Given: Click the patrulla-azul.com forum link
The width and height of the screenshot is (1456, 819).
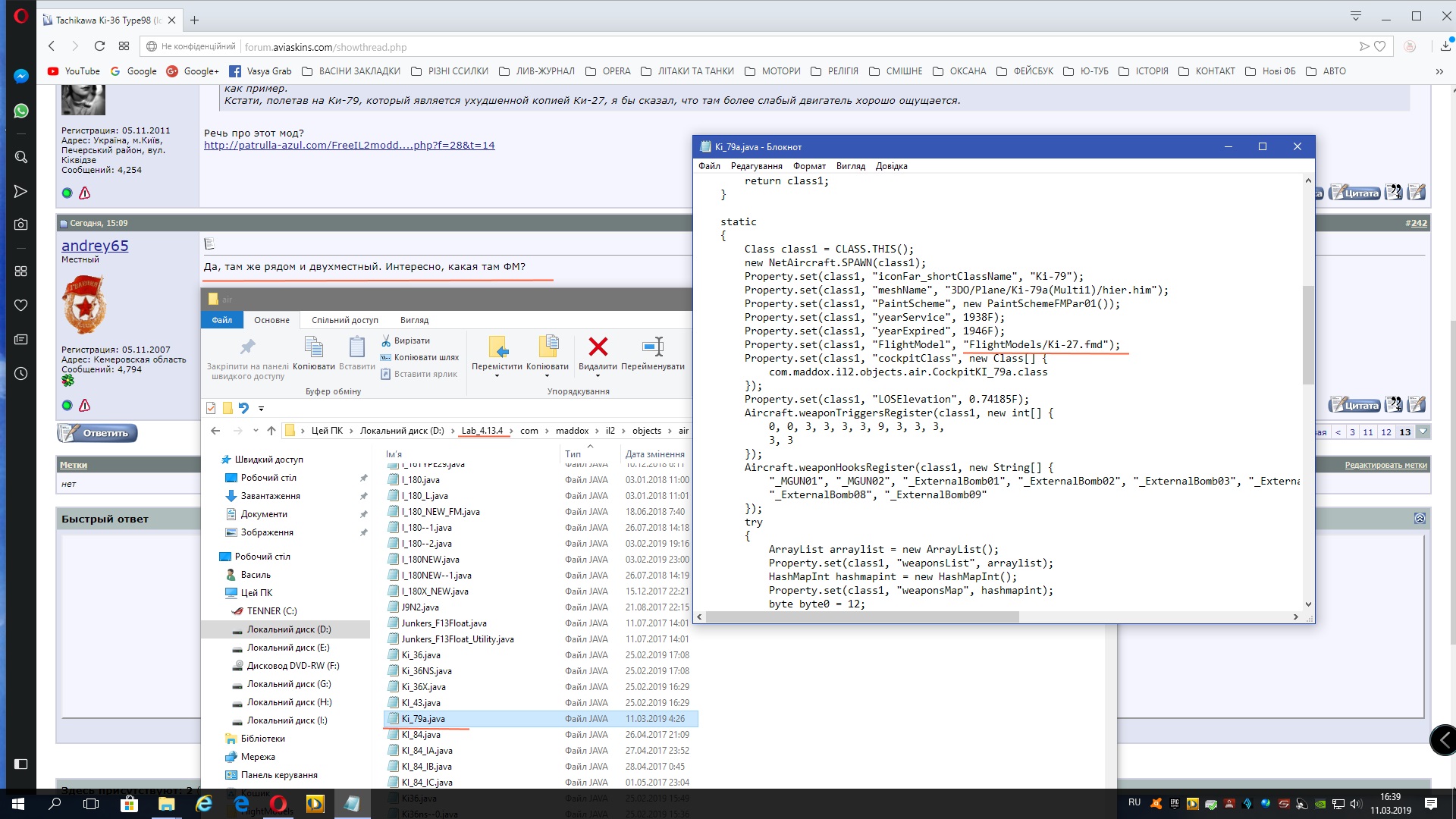Looking at the screenshot, I should (349, 145).
